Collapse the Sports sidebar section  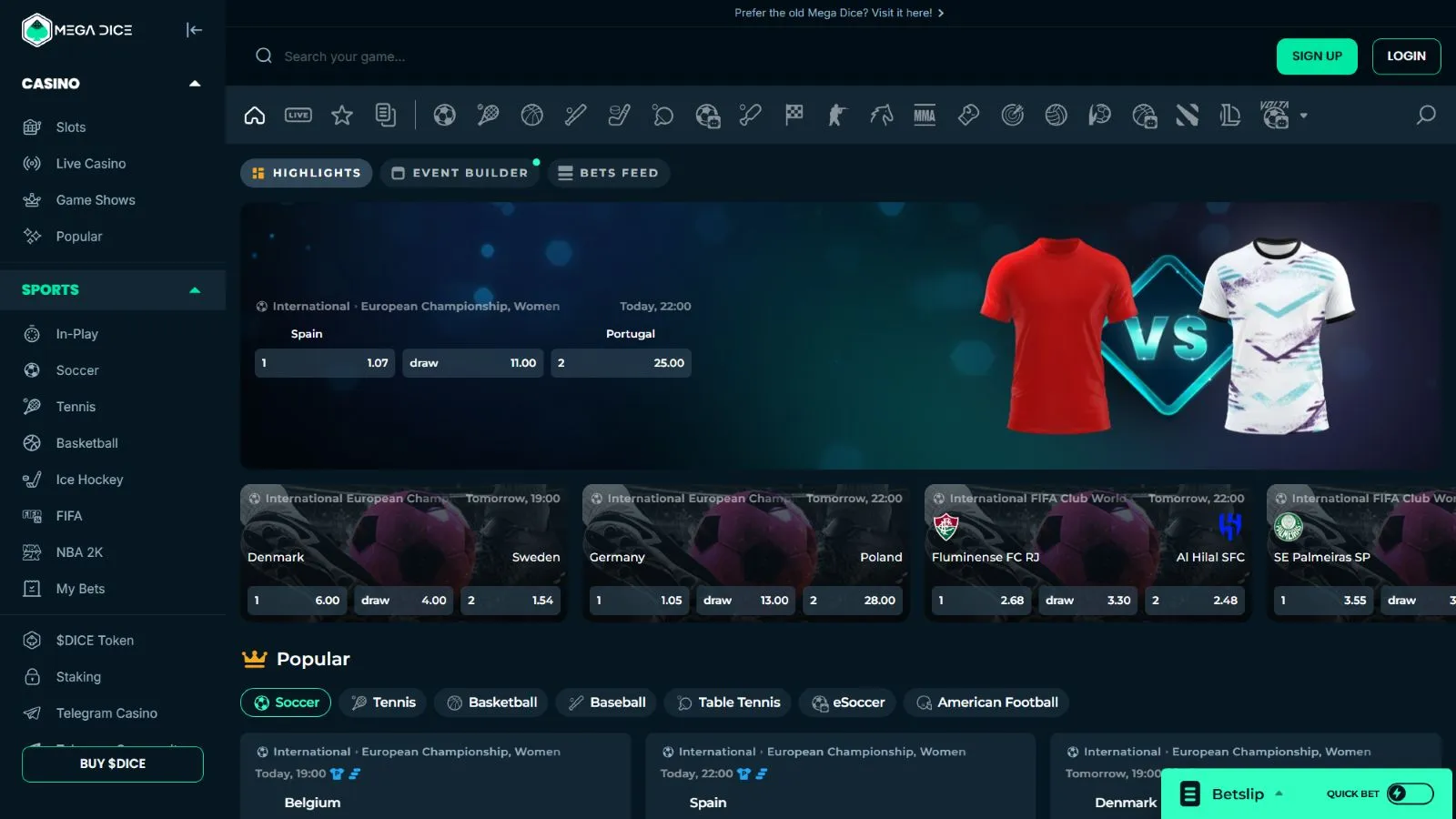tap(194, 290)
